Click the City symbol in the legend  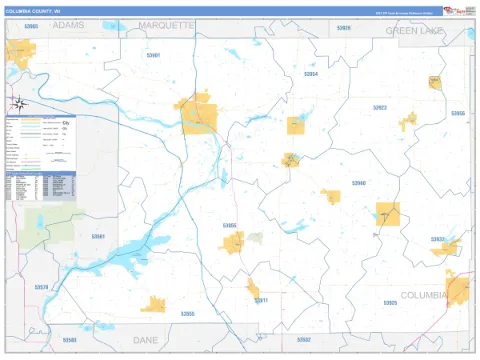(66, 123)
